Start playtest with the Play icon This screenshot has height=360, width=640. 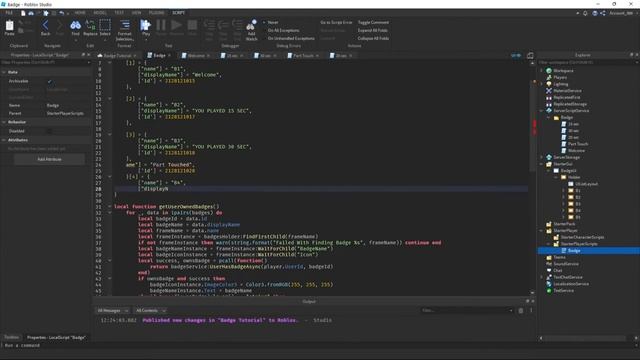click(146, 25)
